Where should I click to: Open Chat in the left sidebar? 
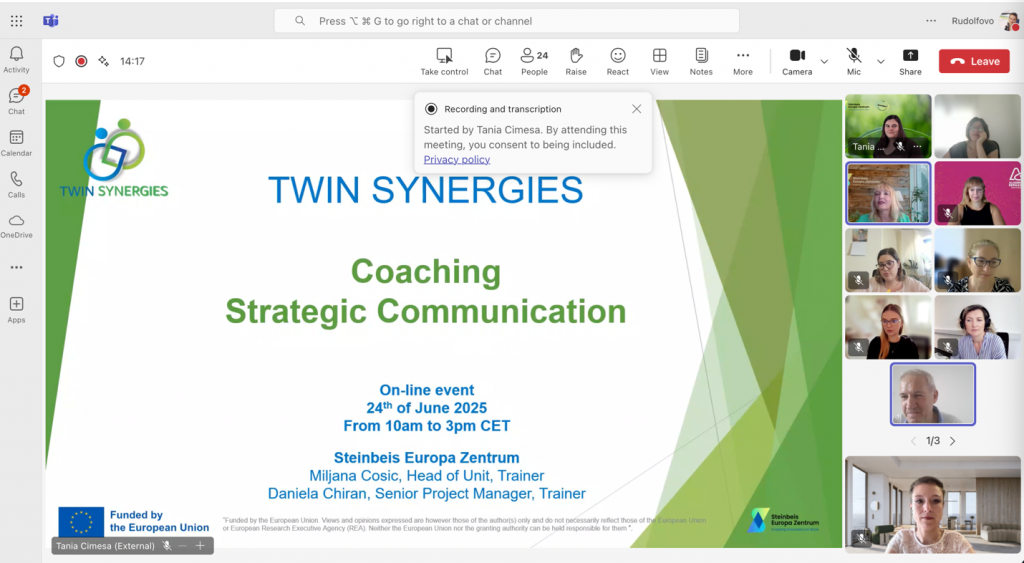(x=16, y=101)
